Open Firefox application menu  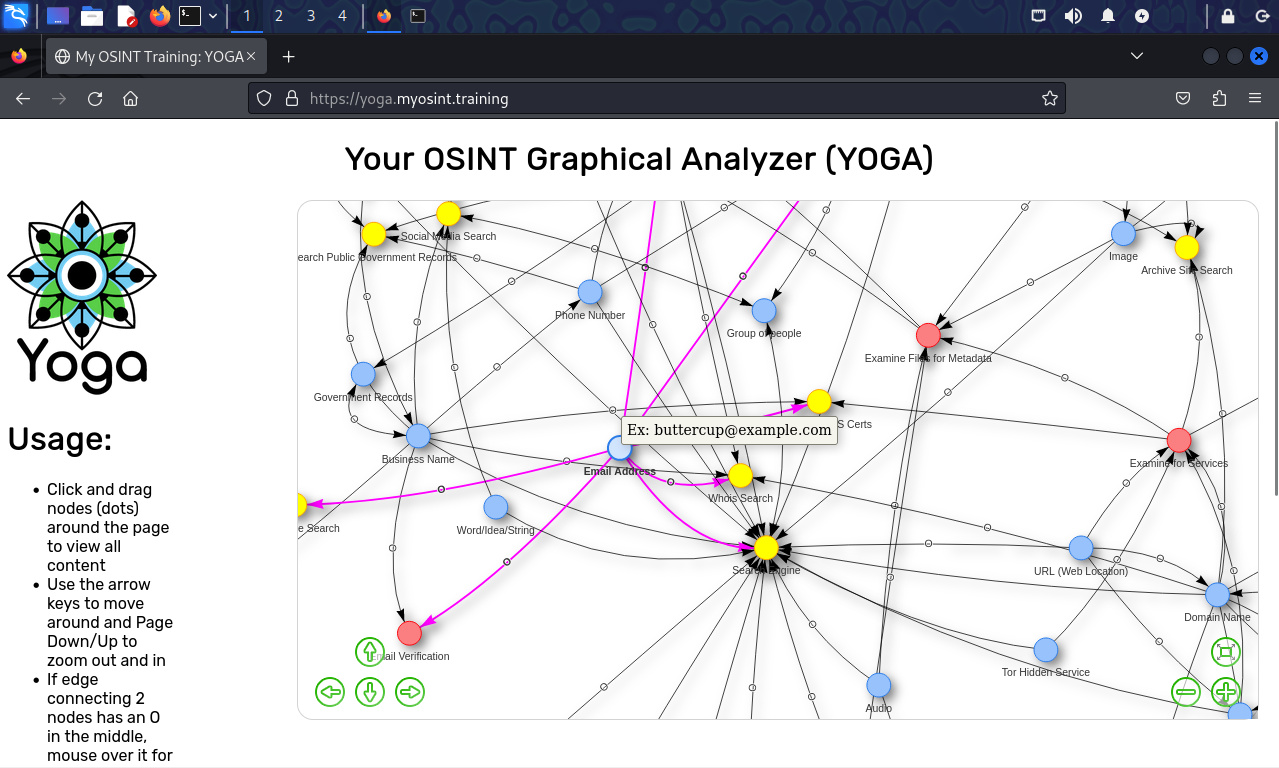1255,98
